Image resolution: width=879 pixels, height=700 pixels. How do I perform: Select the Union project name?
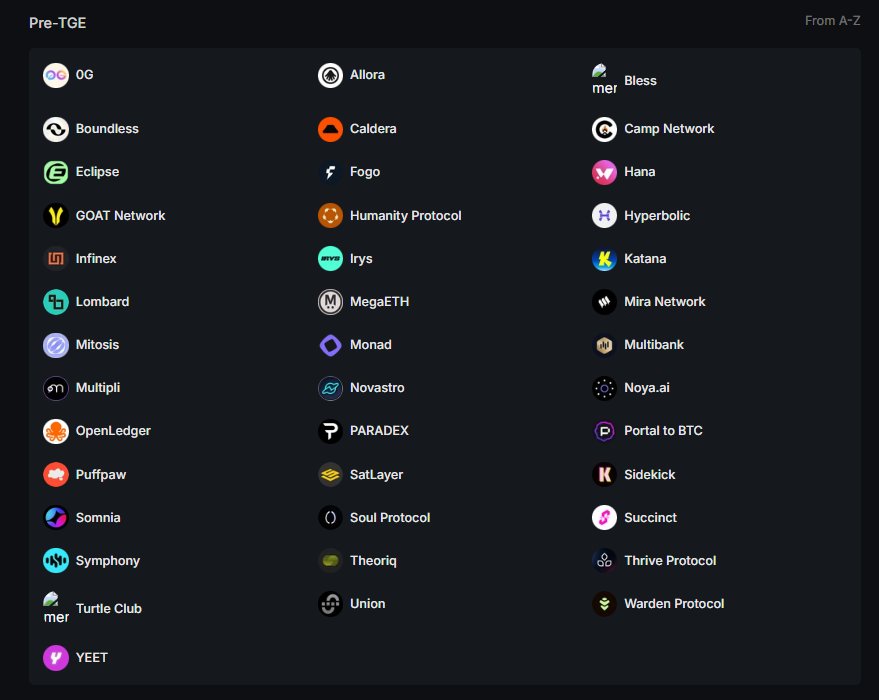(367, 604)
